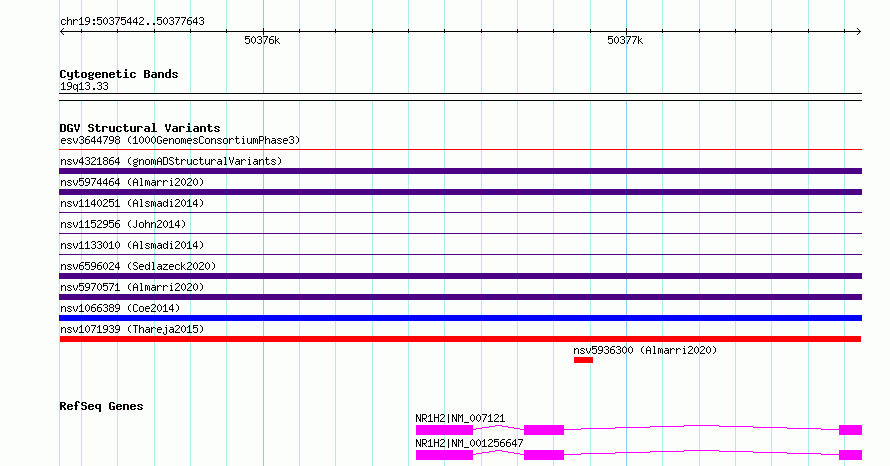Click the 19q13.33 band label
This screenshot has height=466, width=890.
(84, 87)
